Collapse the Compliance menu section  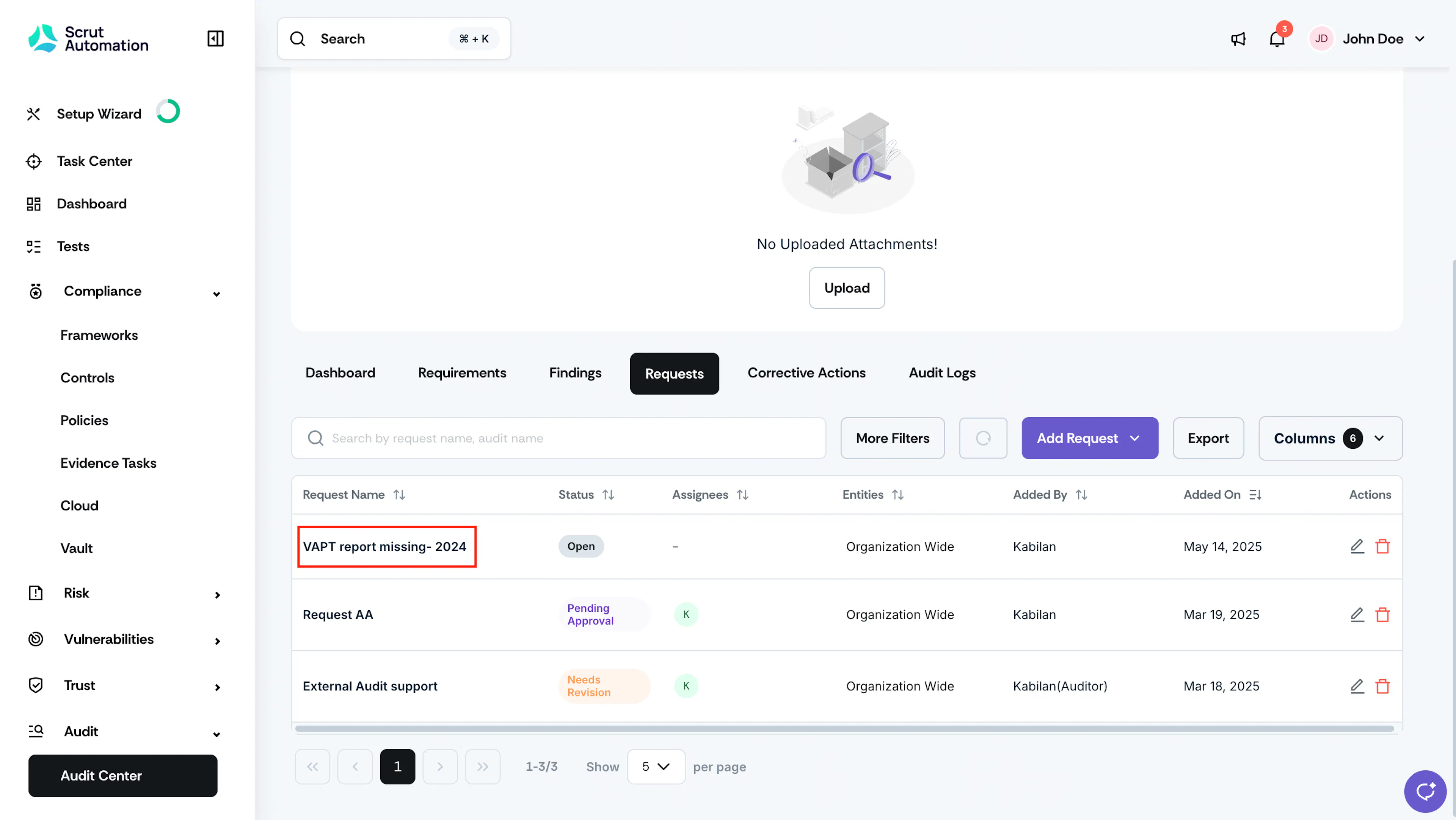click(x=217, y=294)
